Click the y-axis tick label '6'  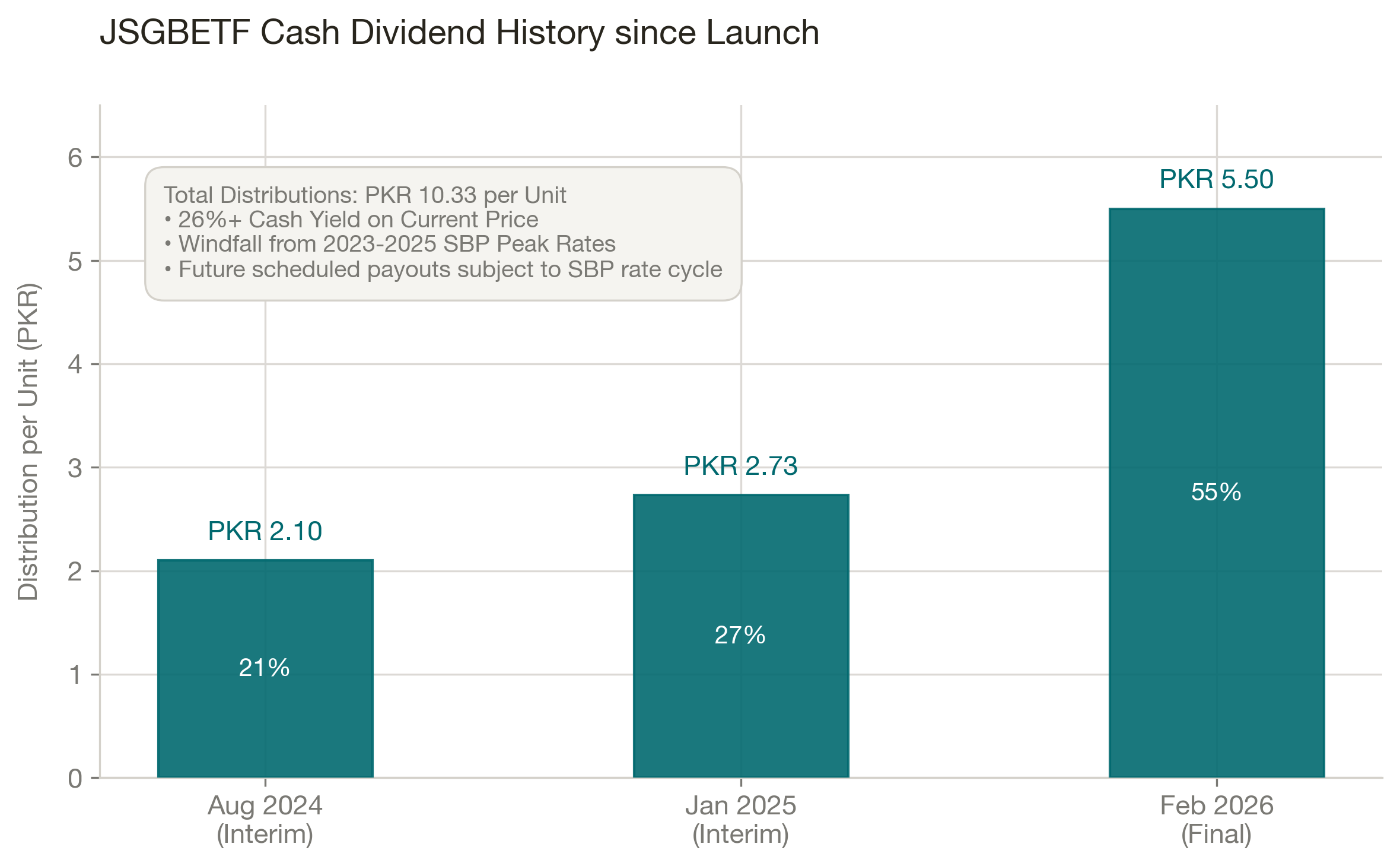pyautogui.click(x=75, y=158)
